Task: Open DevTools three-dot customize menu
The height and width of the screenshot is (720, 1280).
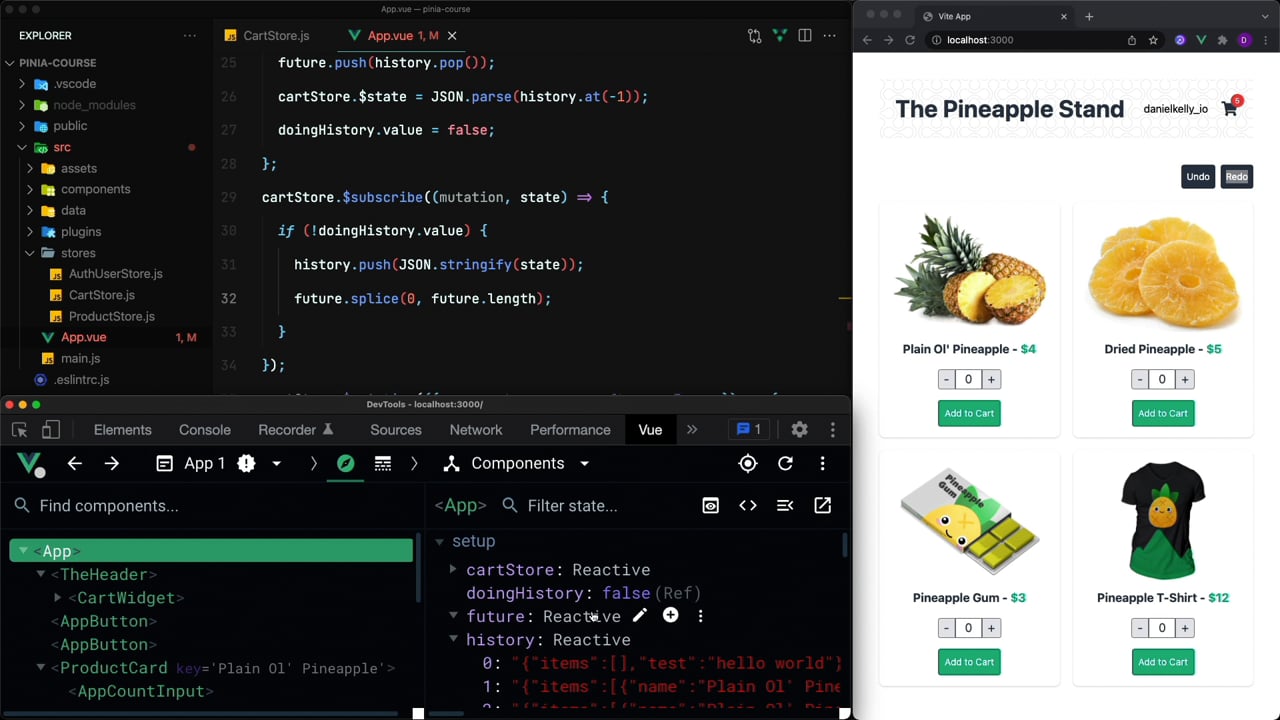Action: click(x=833, y=430)
